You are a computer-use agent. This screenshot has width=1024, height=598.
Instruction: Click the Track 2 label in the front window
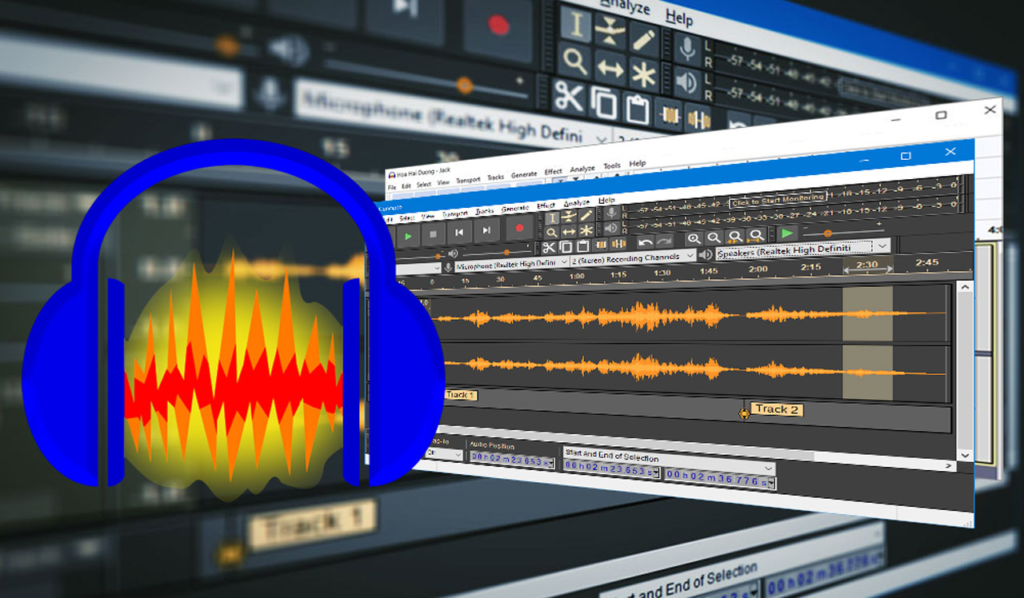(776, 409)
